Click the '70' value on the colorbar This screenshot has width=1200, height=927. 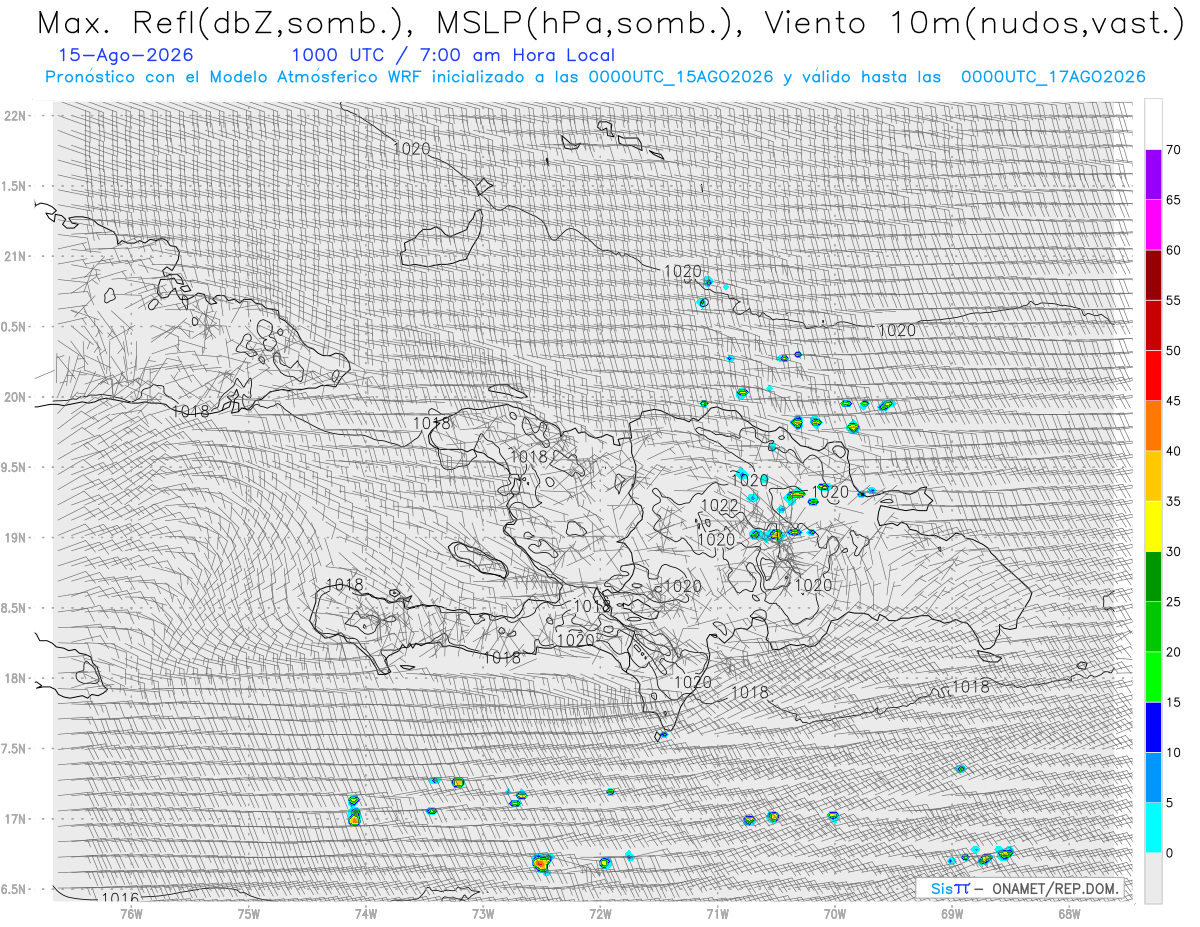pos(1173,150)
